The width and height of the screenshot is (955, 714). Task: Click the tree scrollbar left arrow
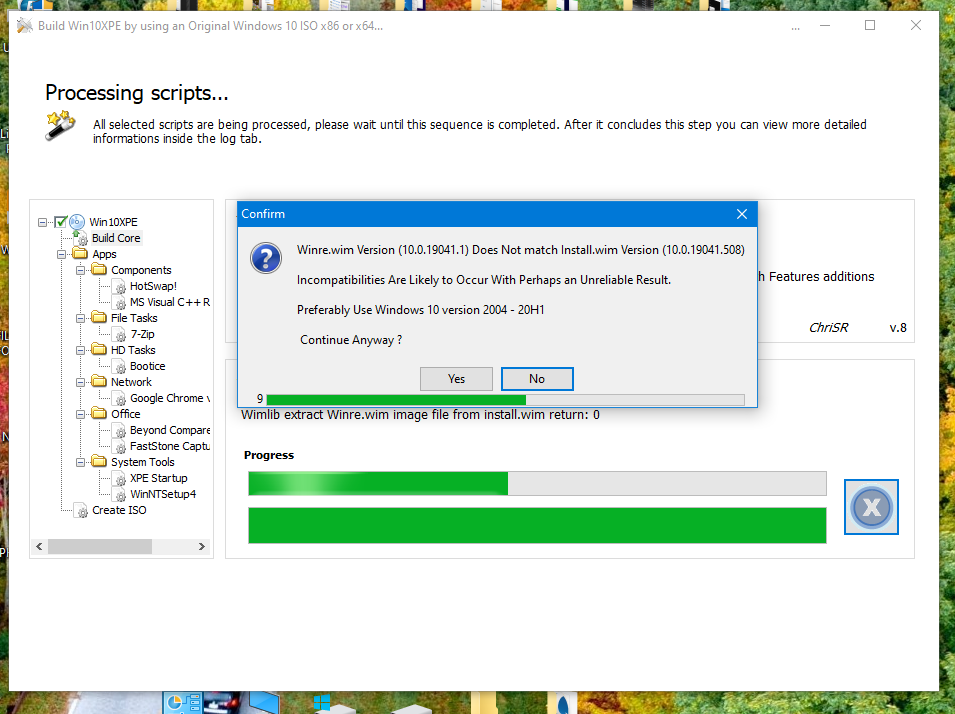click(x=39, y=546)
